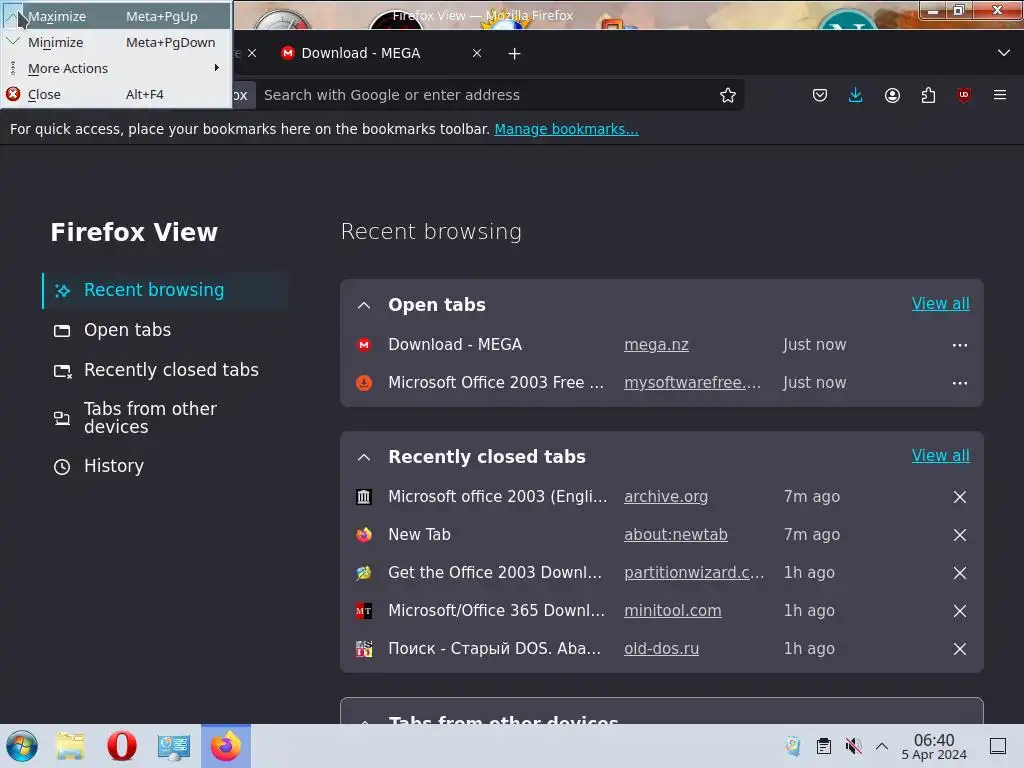1024x768 pixels.
Task: Open clipboard tray icon
Action: coord(824,746)
